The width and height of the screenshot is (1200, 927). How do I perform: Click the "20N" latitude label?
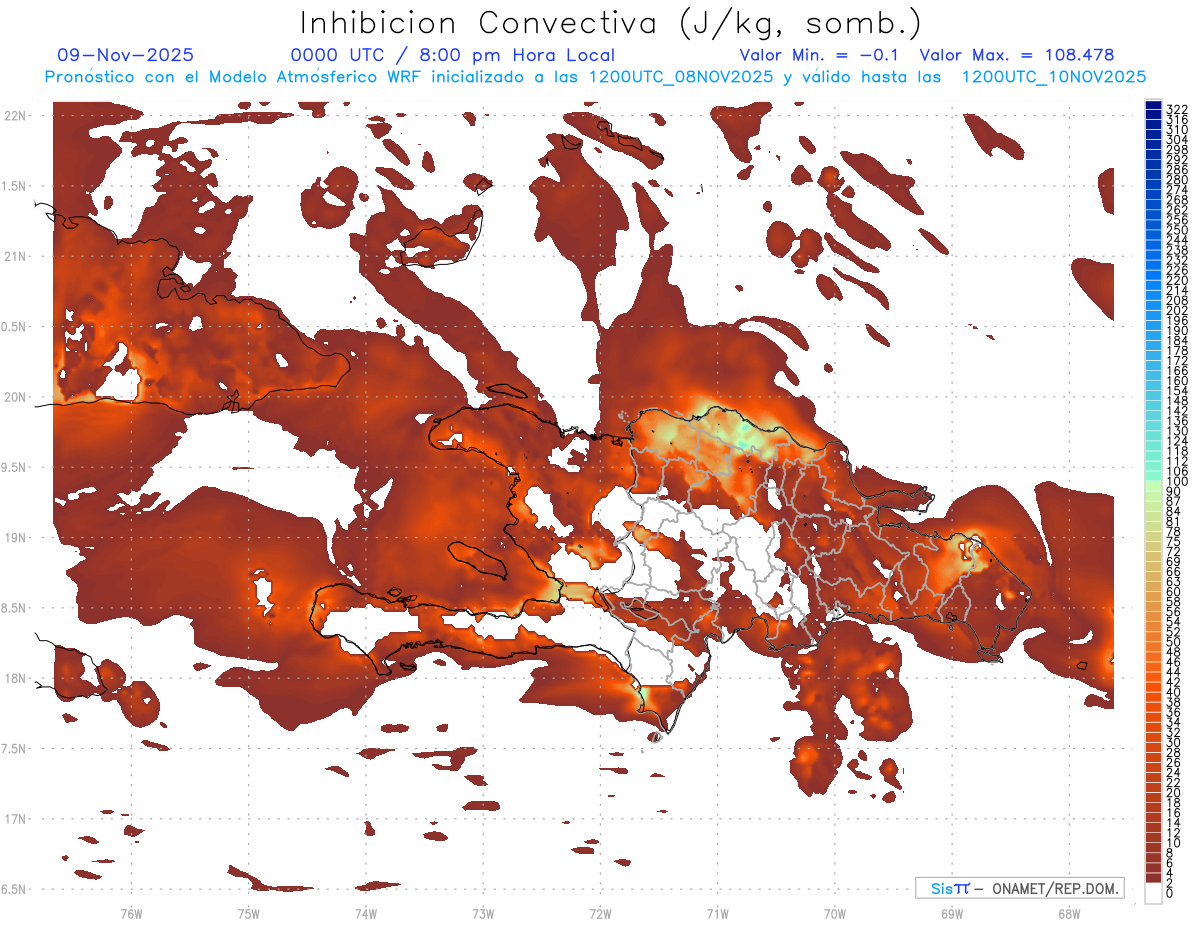point(15,397)
